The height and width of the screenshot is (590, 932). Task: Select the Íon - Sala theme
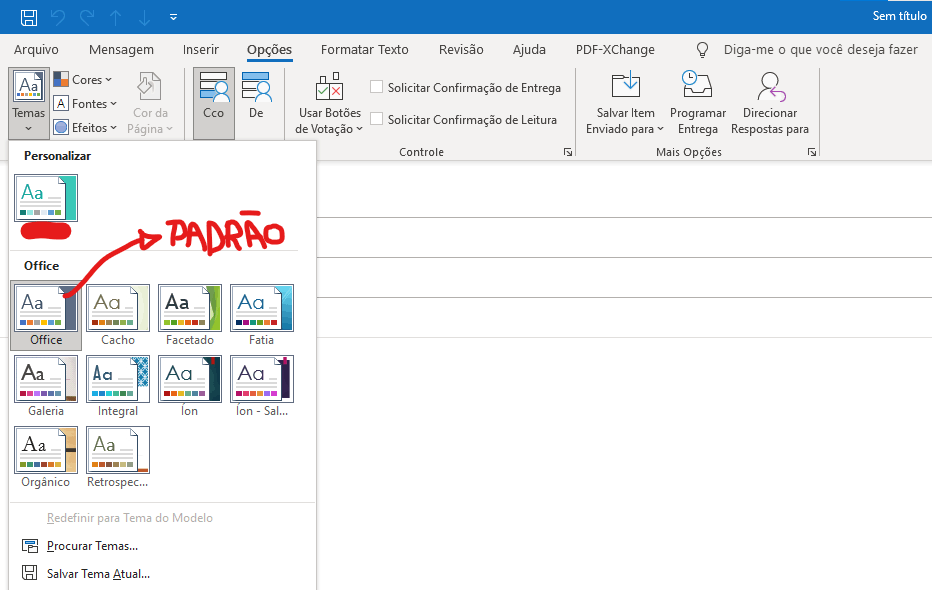click(x=262, y=387)
